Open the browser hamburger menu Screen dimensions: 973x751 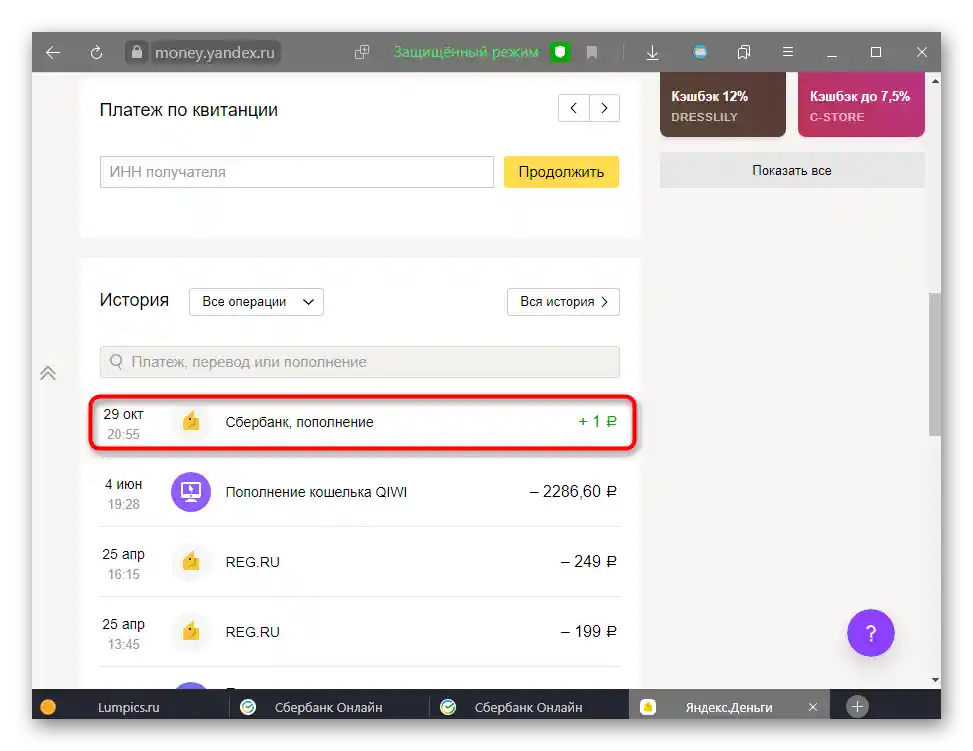pyautogui.click(x=788, y=52)
